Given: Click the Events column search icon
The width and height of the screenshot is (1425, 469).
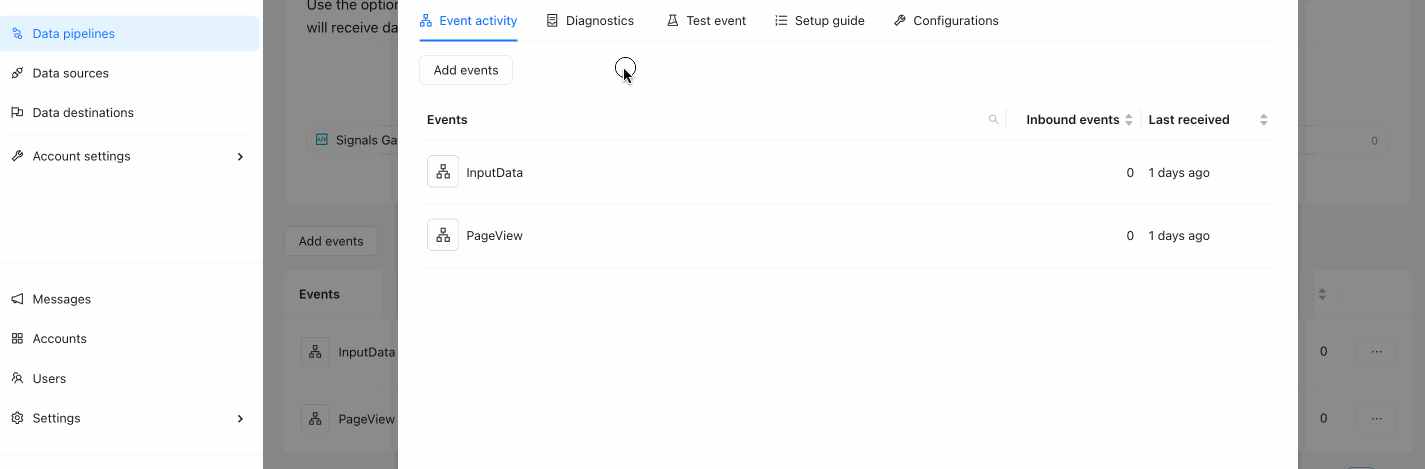Looking at the screenshot, I should [x=993, y=120].
